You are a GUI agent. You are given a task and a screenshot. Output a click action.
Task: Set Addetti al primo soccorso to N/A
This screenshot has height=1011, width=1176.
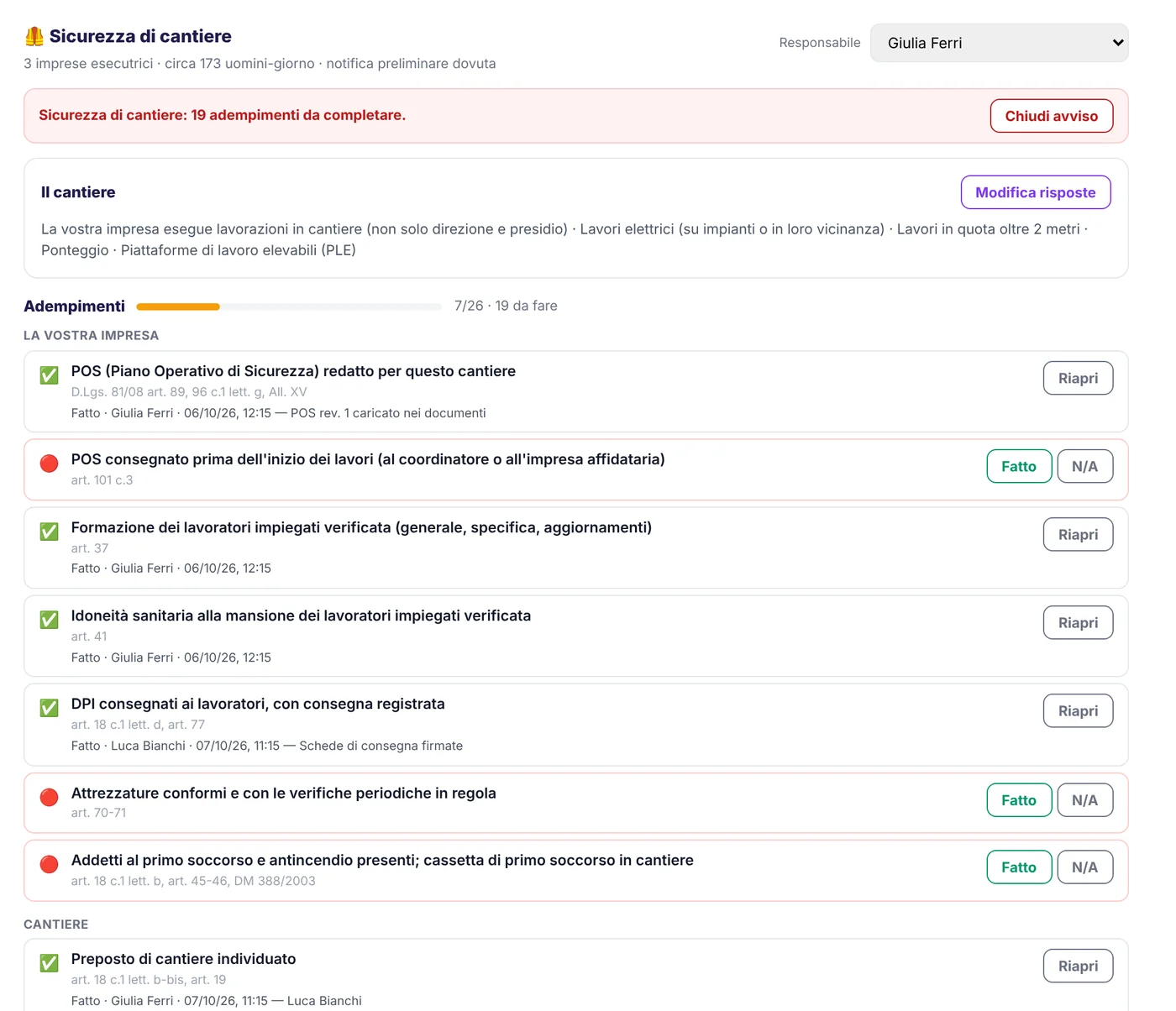click(1085, 867)
